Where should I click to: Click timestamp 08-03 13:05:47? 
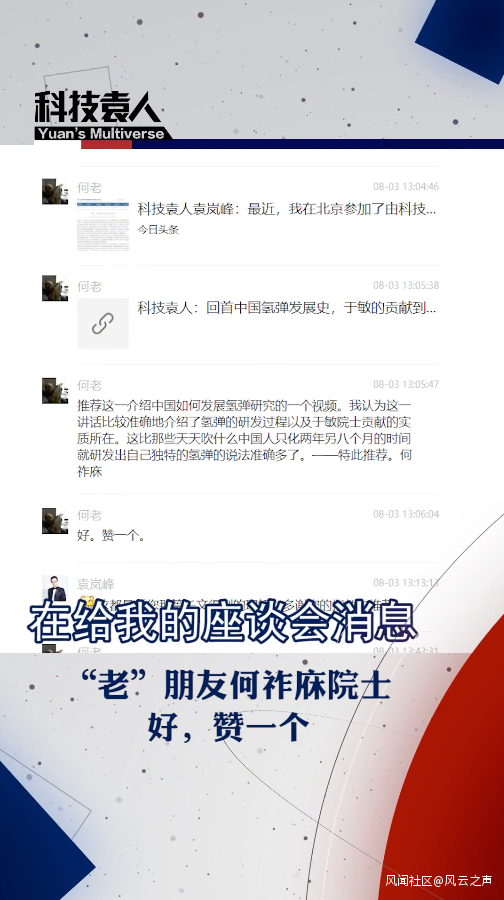[x=406, y=384]
